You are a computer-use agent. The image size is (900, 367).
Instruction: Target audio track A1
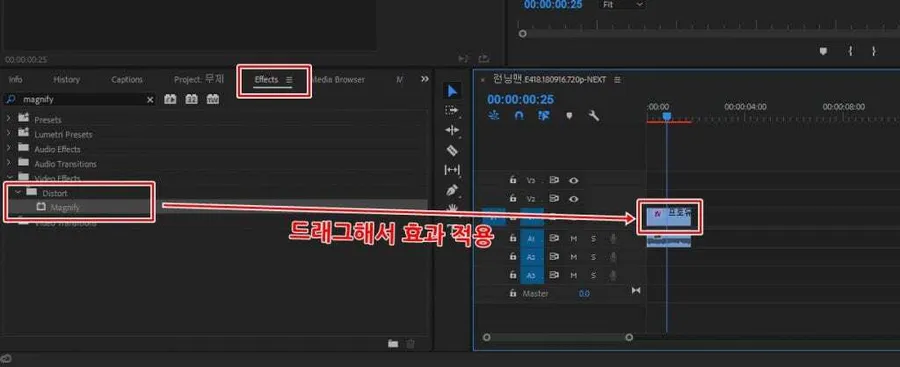pos(532,238)
